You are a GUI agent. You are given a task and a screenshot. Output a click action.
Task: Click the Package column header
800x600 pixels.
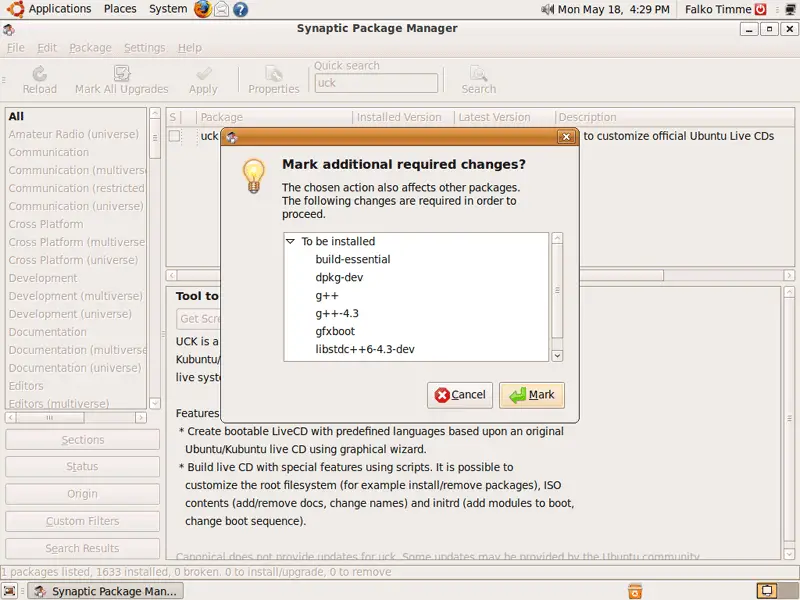(274, 117)
